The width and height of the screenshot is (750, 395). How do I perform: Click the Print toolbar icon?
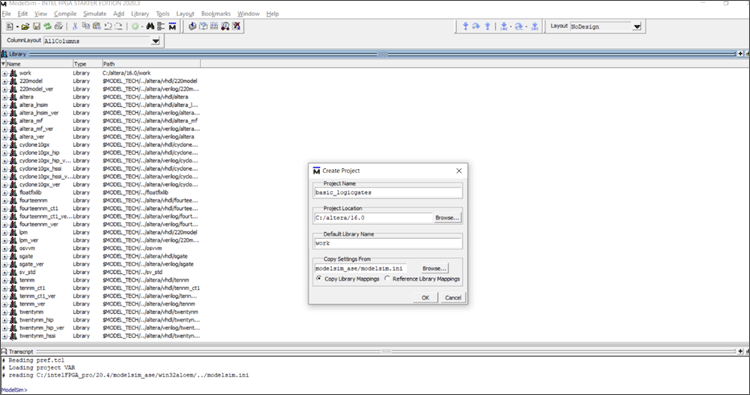58,26
